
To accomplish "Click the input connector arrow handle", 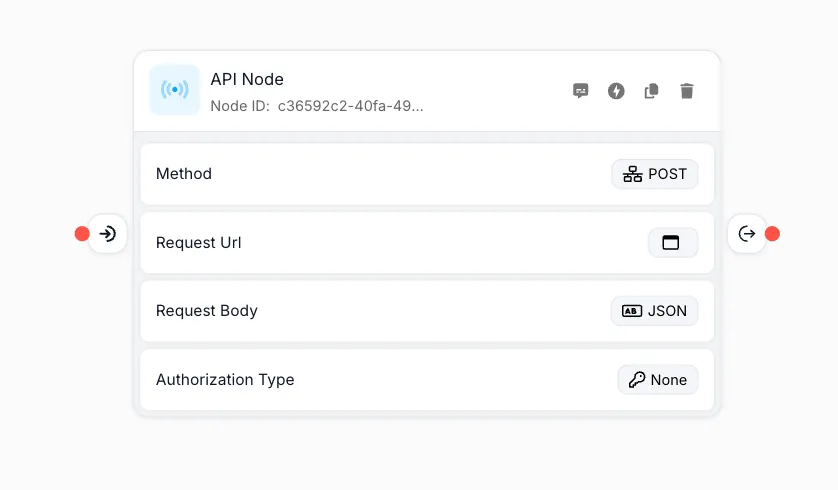I will tap(107, 234).
